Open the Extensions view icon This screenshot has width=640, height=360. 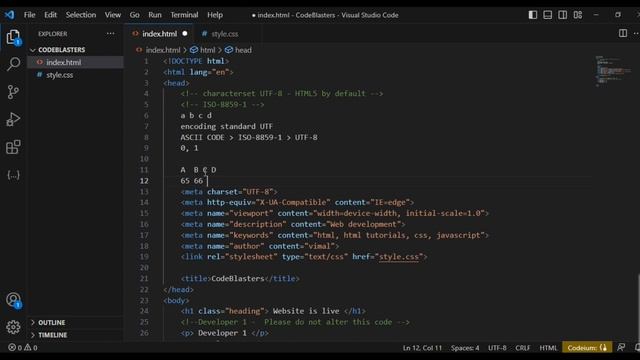coord(13,147)
